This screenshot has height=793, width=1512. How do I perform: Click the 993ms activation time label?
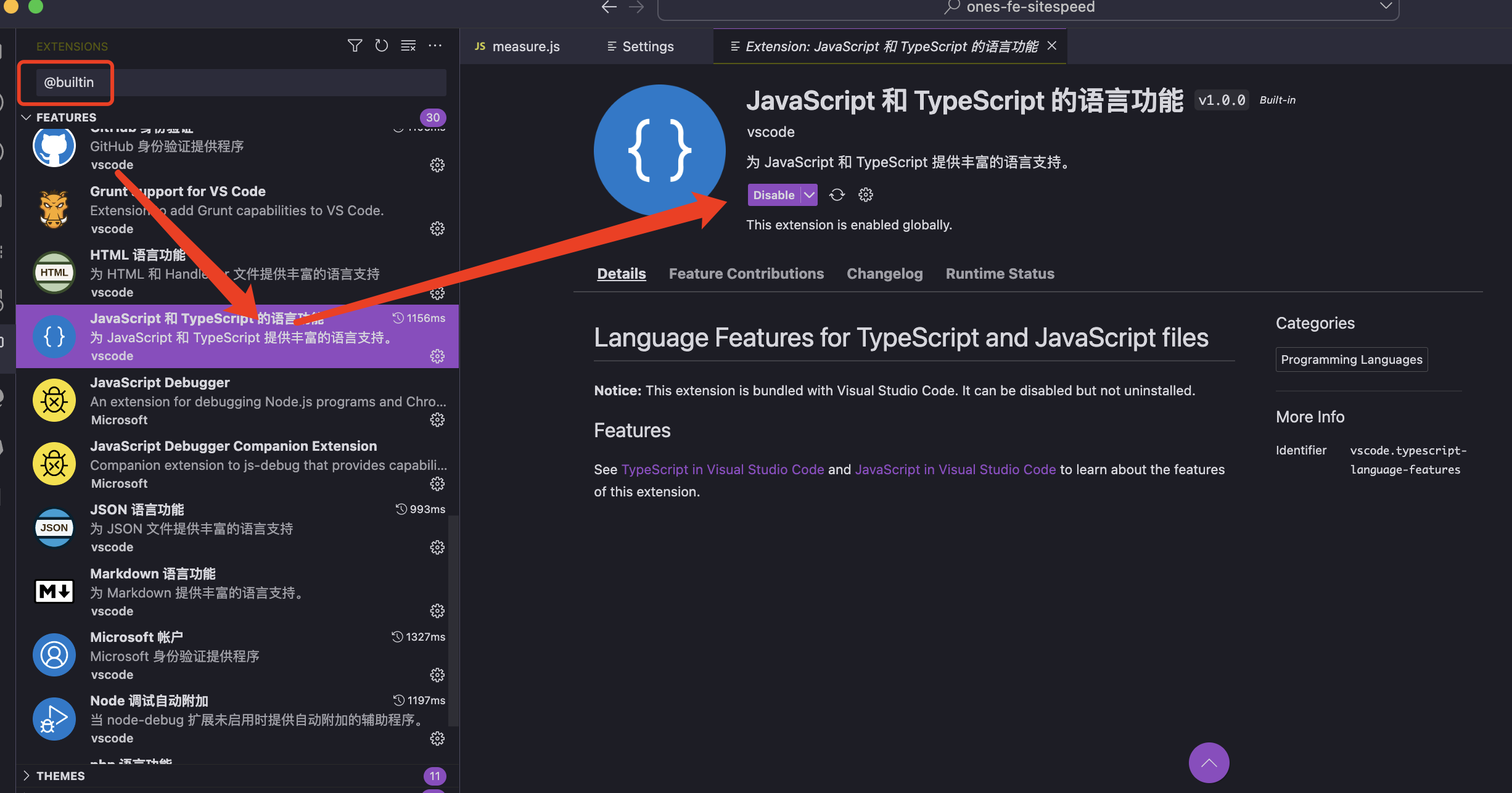pyautogui.click(x=421, y=509)
